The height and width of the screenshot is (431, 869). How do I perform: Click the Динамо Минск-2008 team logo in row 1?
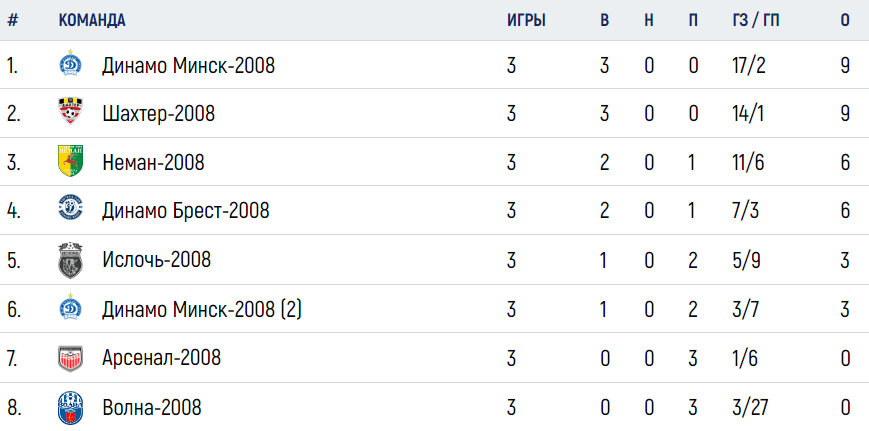[70, 63]
